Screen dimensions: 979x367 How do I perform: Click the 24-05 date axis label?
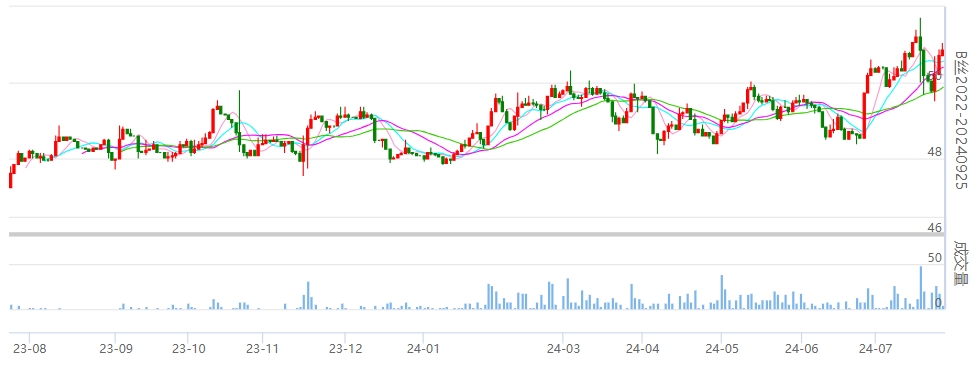(x=721, y=348)
